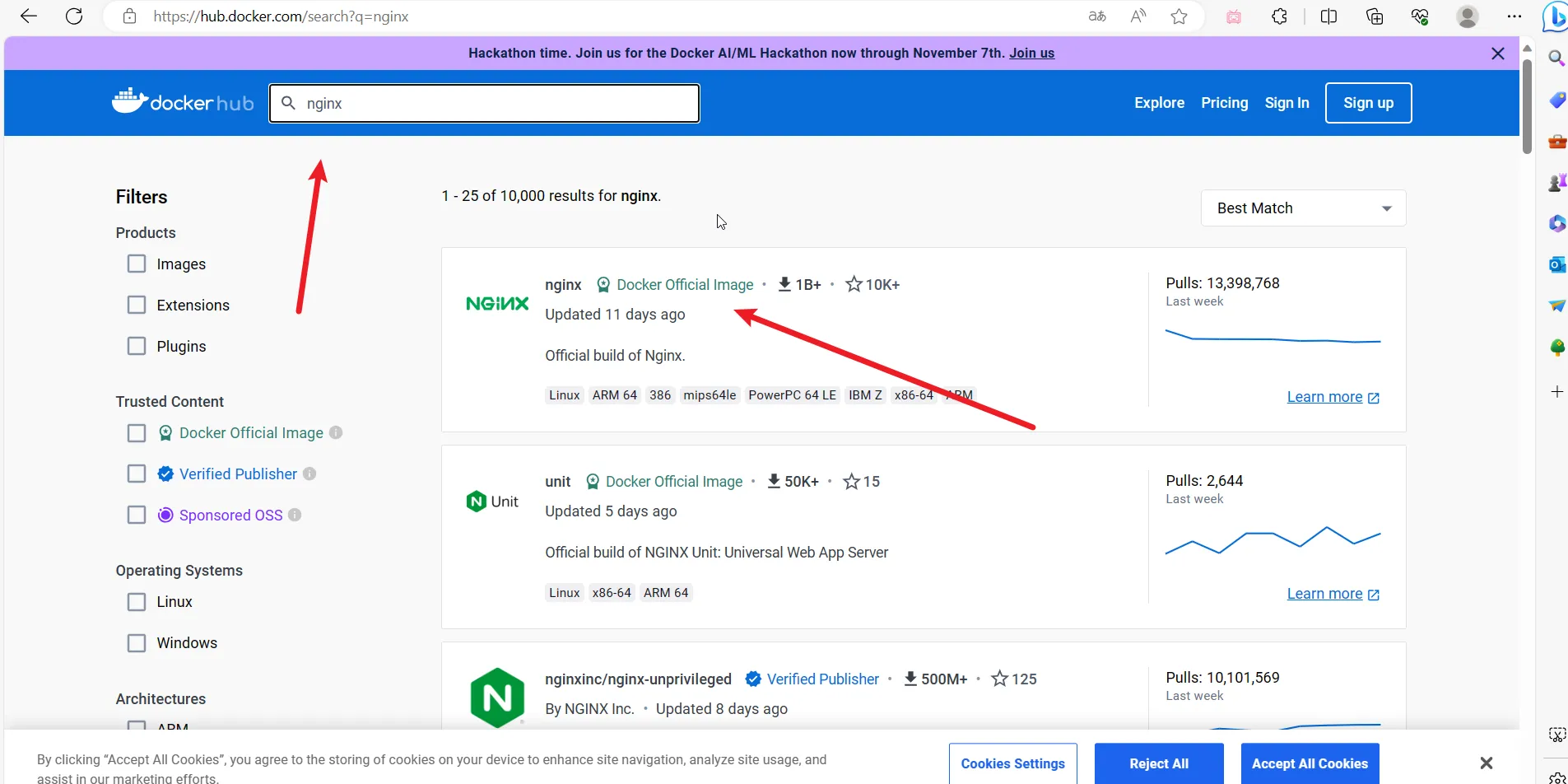The width and height of the screenshot is (1568, 784).
Task: Dismiss the hackathon banner with X
Action: (1498, 54)
